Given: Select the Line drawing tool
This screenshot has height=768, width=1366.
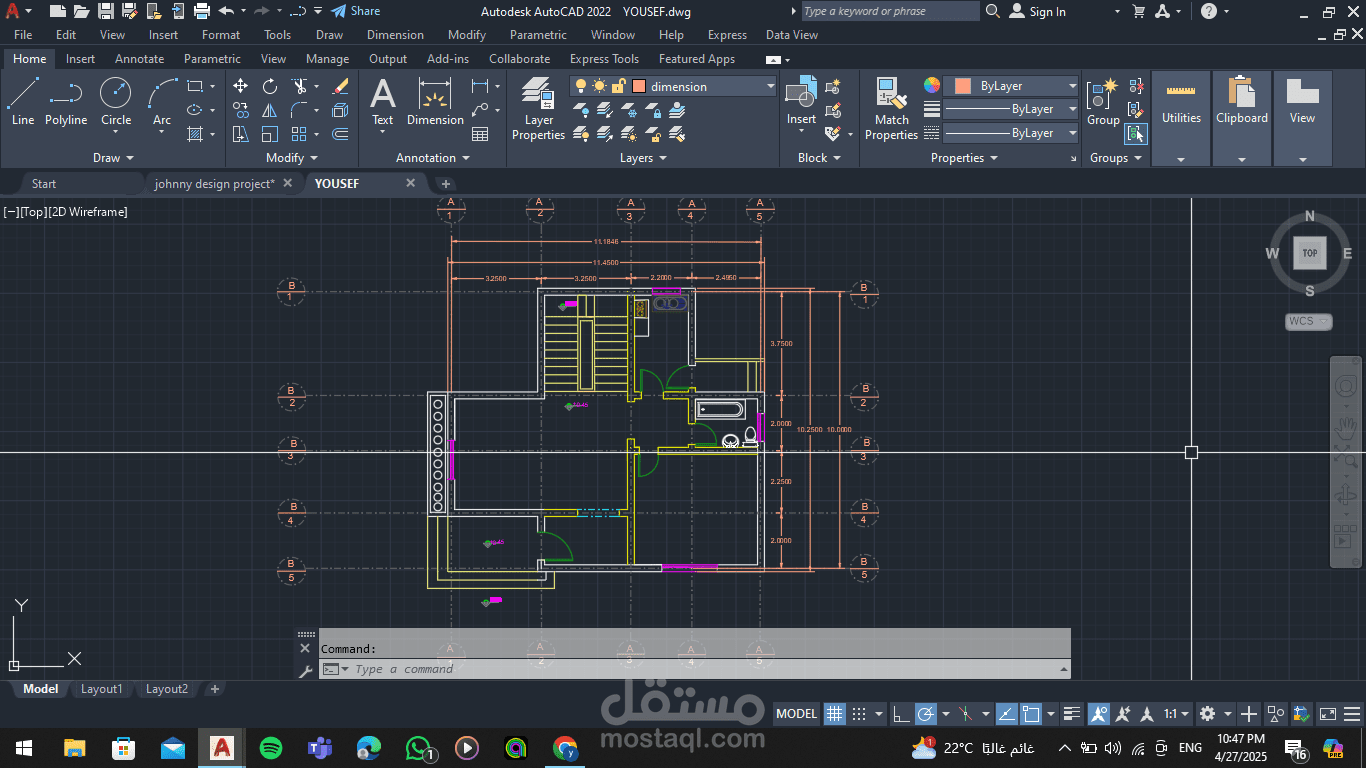Looking at the screenshot, I should [x=22, y=102].
